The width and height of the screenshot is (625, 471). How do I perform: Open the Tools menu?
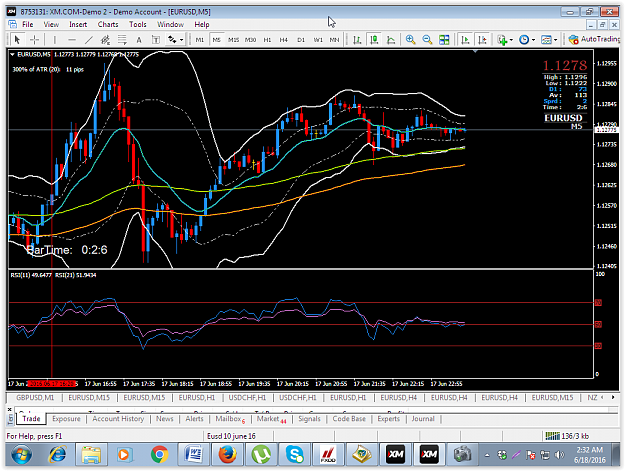[138, 24]
